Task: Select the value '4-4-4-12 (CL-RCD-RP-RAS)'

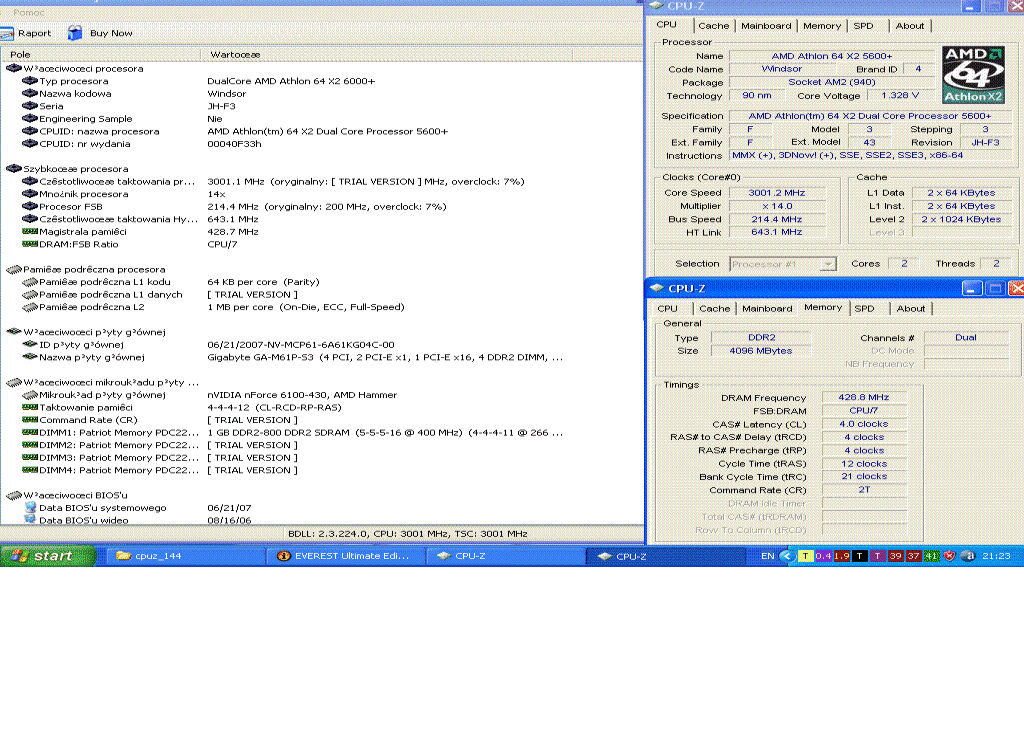Action: tap(274, 407)
